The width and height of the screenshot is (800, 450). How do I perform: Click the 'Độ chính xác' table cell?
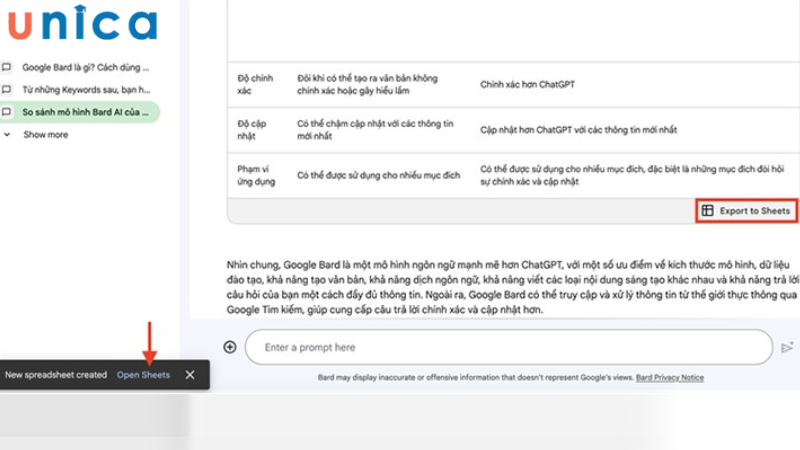(x=255, y=84)
